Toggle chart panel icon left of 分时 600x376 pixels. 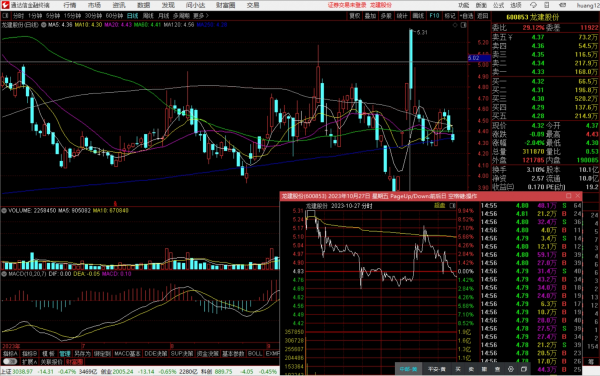pos(5,16)
